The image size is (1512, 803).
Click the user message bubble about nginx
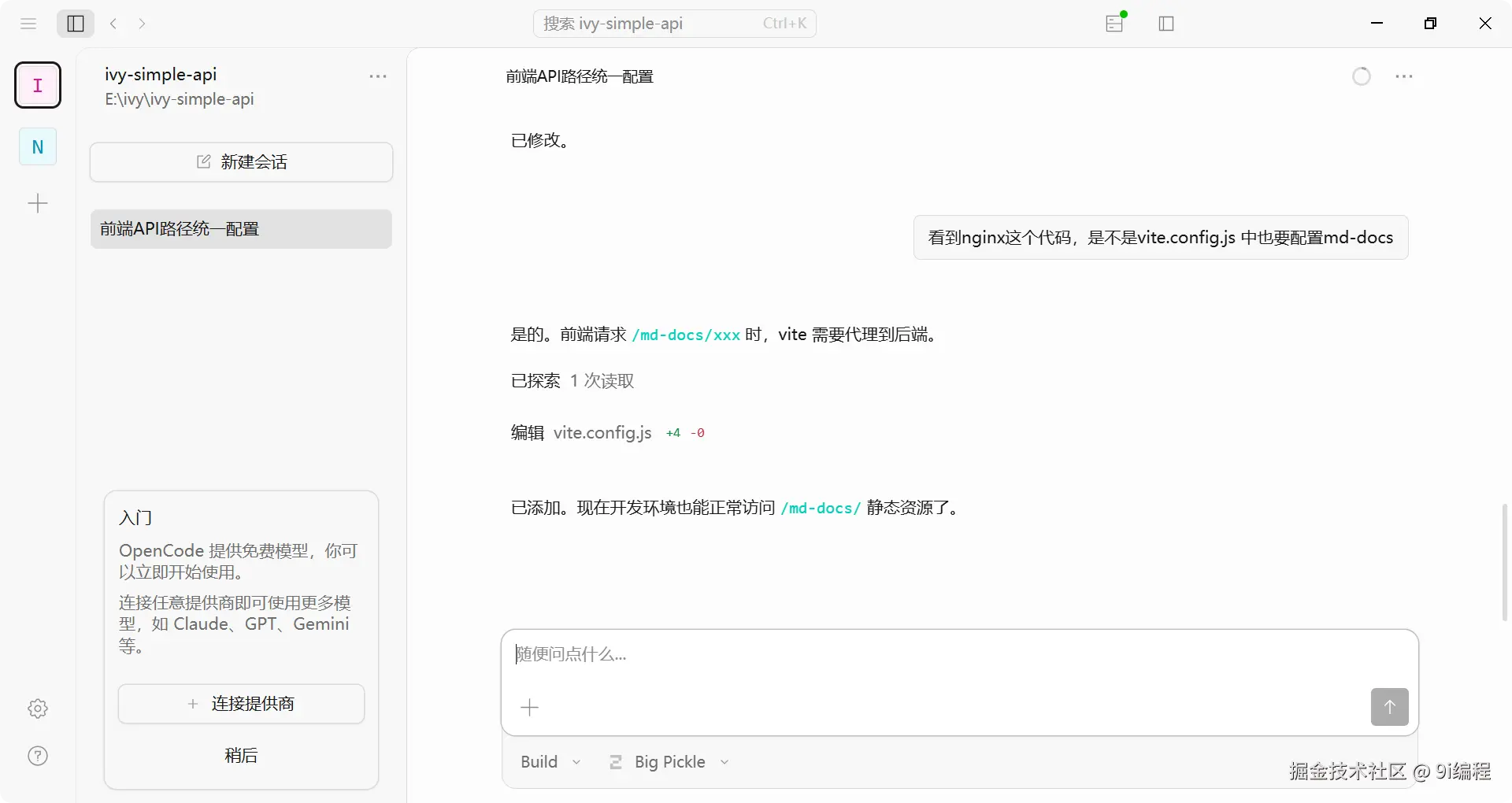click(x=1161, y=238)
